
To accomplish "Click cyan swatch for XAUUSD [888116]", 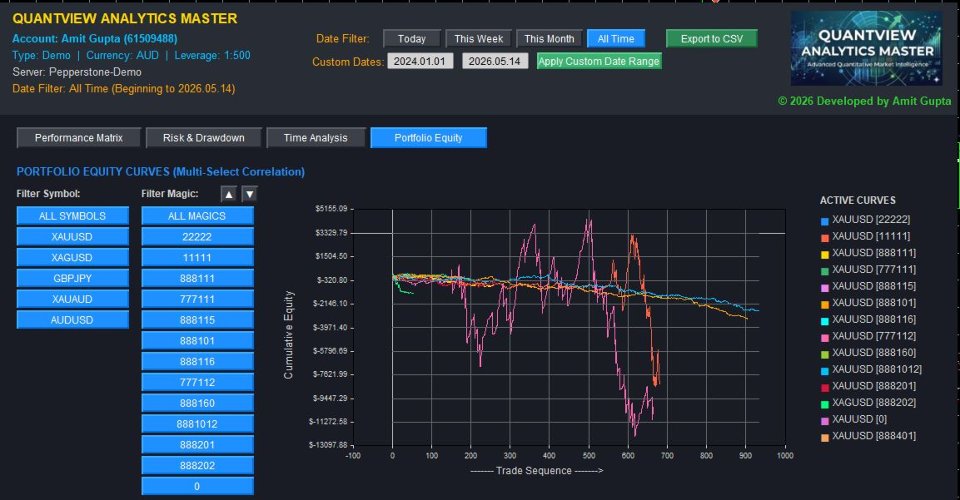I will [825, 321].
